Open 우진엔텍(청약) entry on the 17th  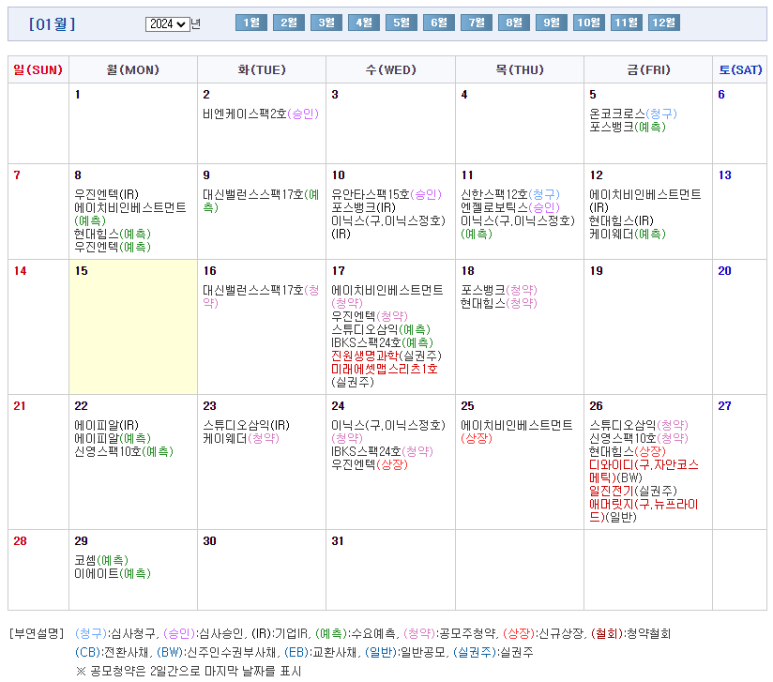coord(369,316)
